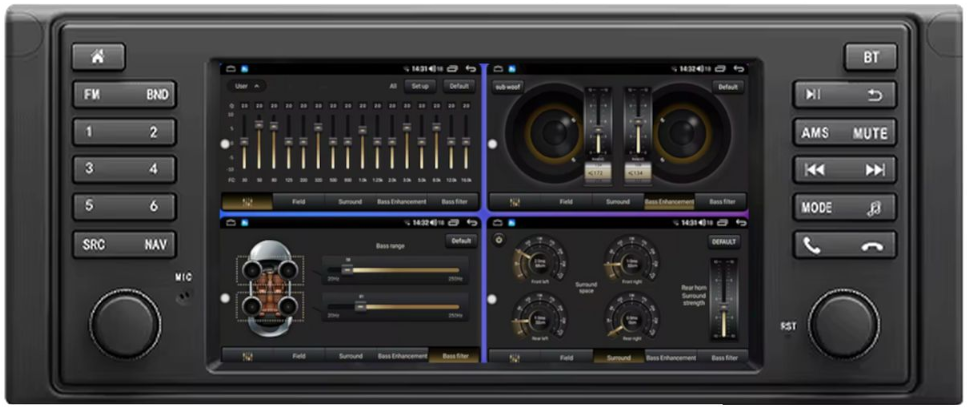Hang up using the end call button
The width and height of the screenshot is (968, 409).
872,245
